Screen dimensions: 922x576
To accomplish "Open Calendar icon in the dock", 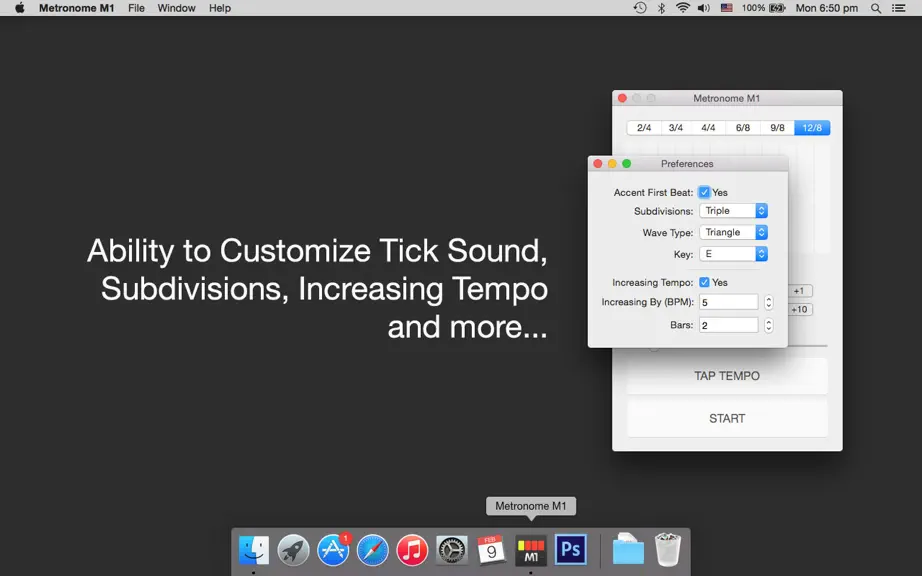I will click(x=491, y=550).
